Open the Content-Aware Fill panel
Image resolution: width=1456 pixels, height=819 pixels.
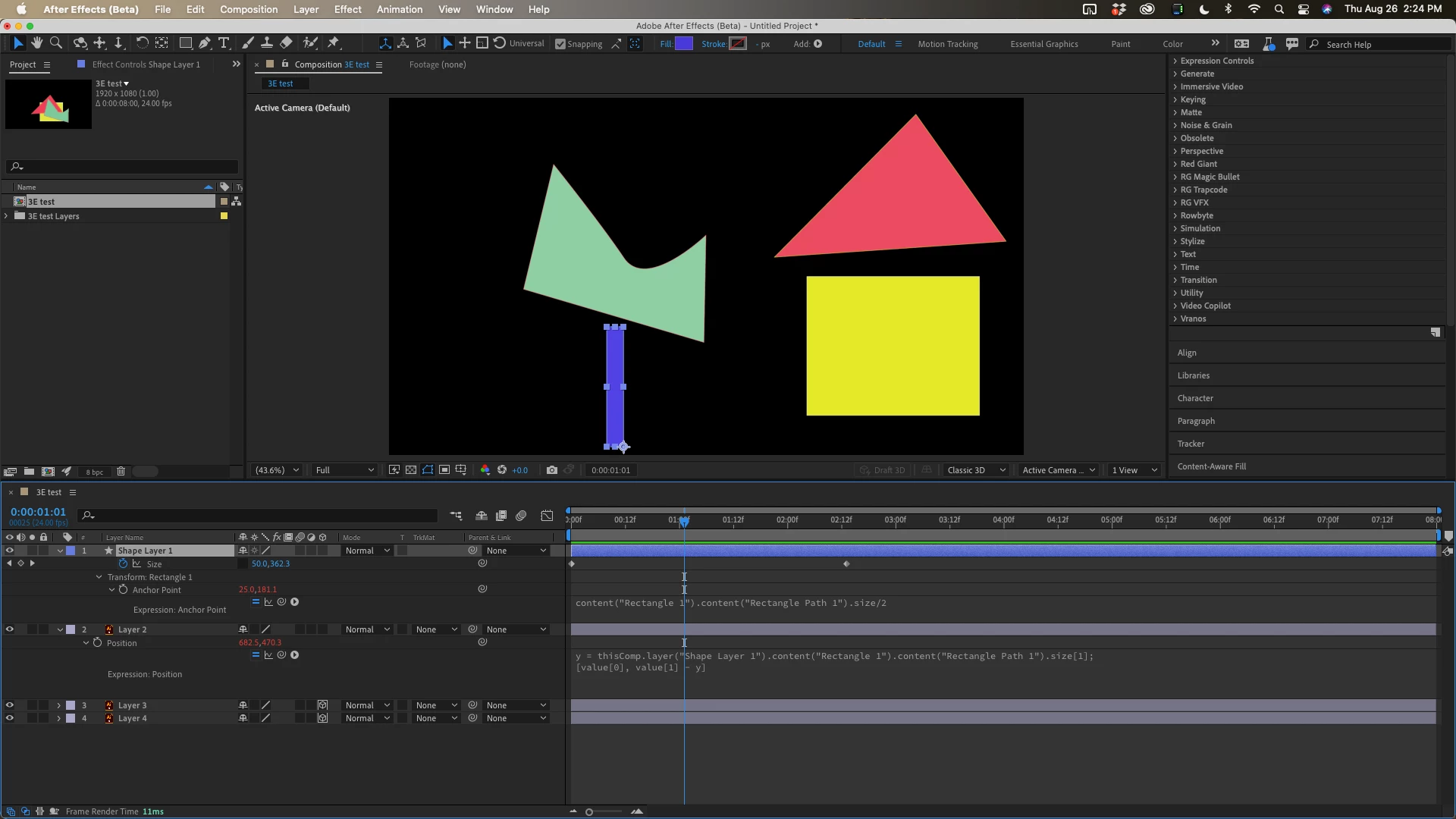pyautogui.click(x=1211, y=466)
